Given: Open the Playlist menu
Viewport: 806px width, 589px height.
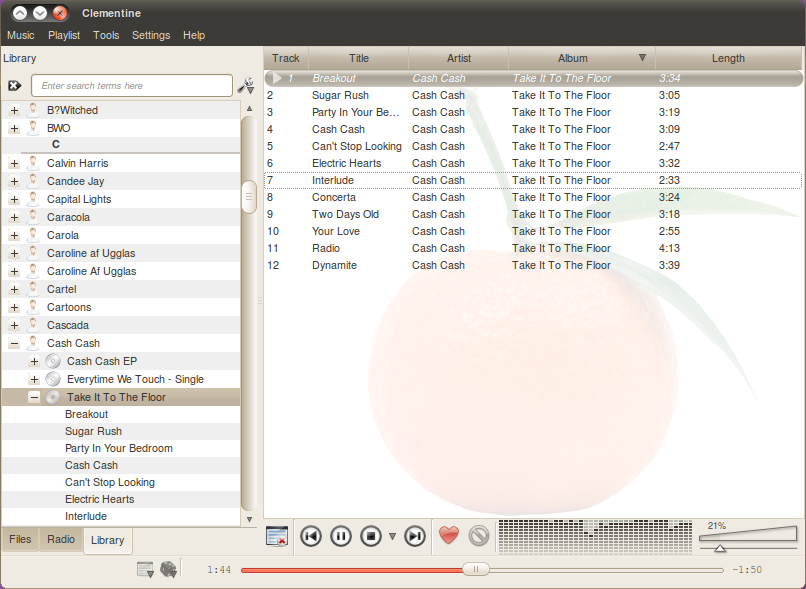Looking at the screenshot, I should [x=64, y=35].
